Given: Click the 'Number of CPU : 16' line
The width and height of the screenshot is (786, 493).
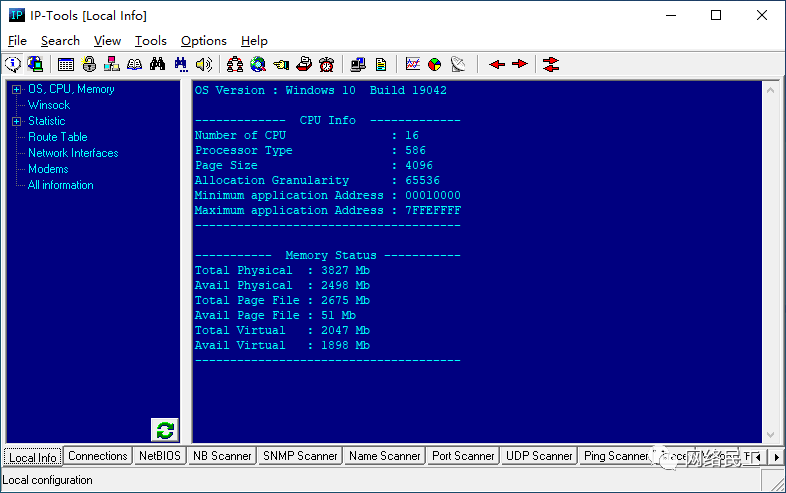Looking at the screenshot, I should pyautogui.click(x=307, y=136).
